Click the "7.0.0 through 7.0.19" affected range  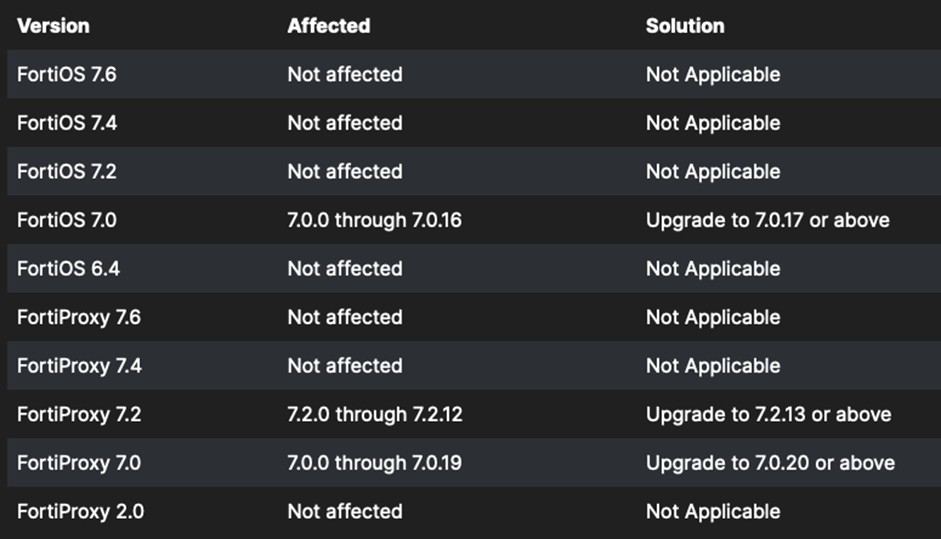[374, 463]
